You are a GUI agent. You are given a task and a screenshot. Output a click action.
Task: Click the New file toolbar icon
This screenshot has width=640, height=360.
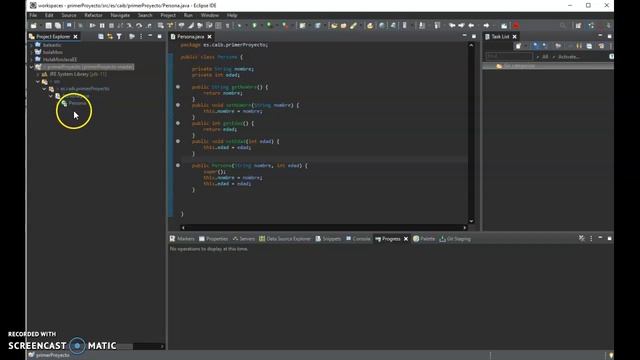tap(33, 26)
